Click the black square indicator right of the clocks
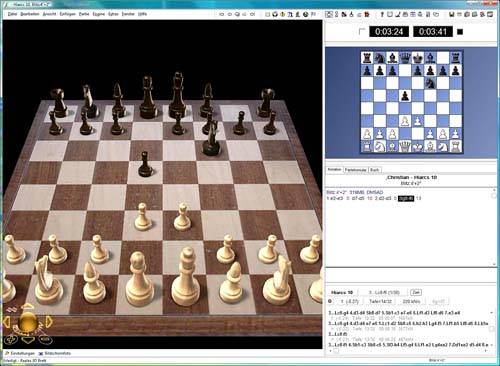This screenshot has width=500, height=366. [x=460, y=32]
